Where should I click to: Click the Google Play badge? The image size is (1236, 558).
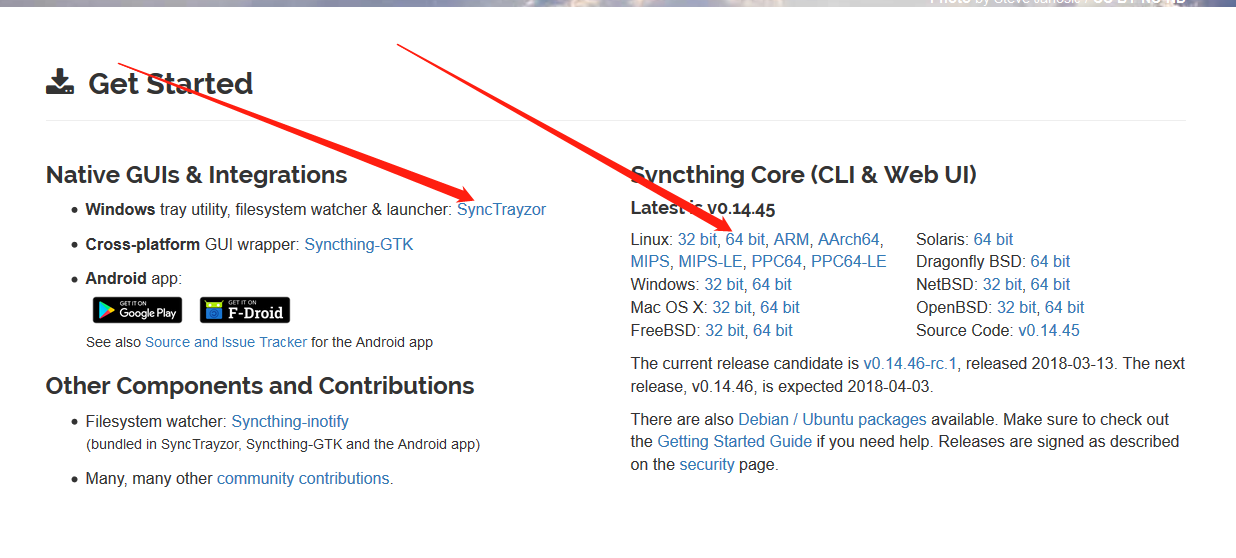click(x=137, y=310)
